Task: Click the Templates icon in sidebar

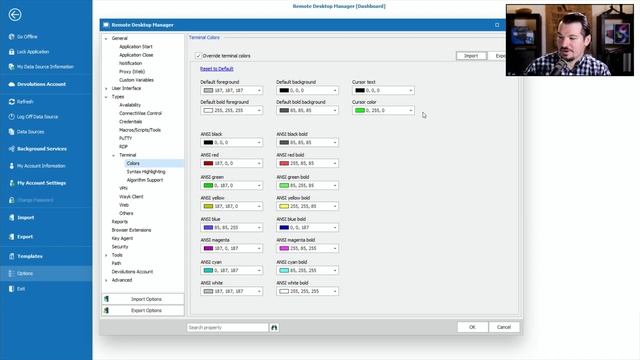Action: (x=11, y=256)
